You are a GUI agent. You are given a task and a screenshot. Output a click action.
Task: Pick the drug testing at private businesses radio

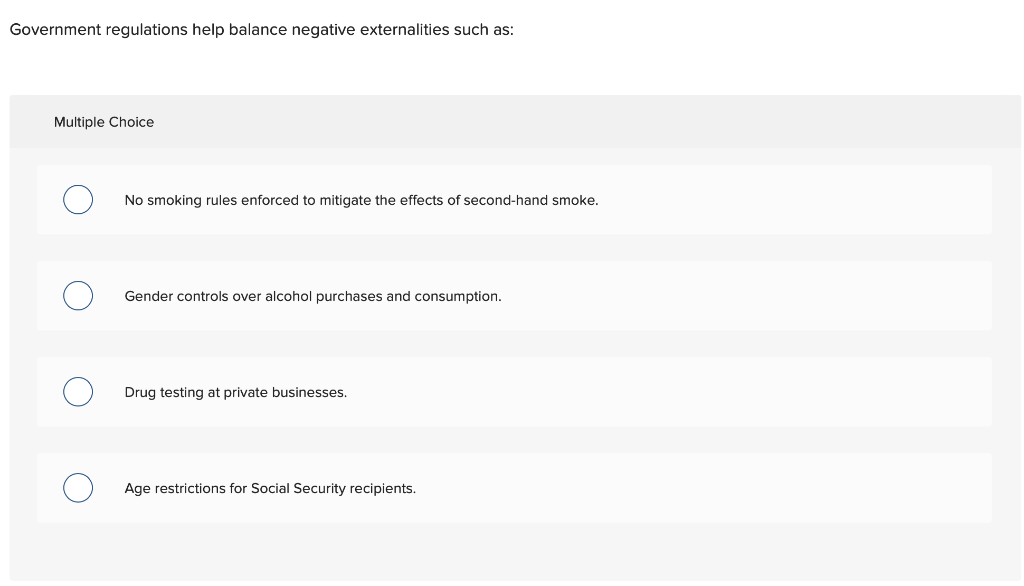click(78, 392)
